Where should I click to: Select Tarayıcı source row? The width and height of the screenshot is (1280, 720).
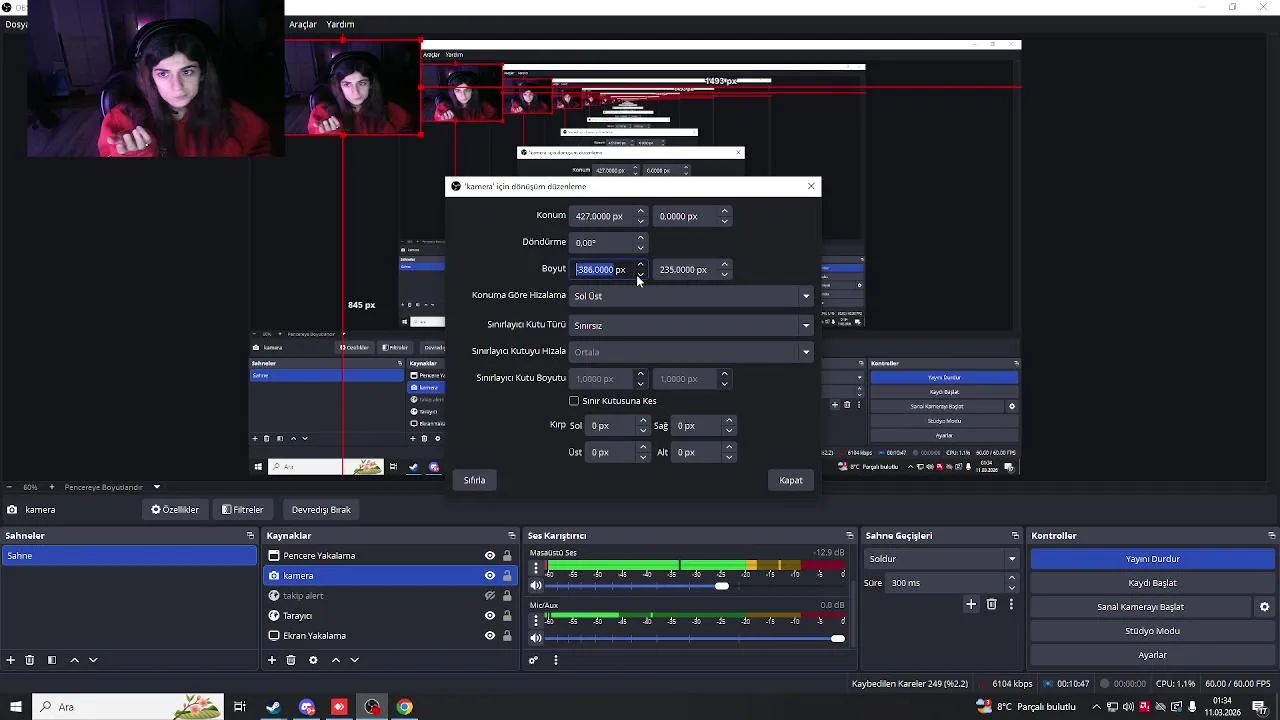click(x=390, y=616)
